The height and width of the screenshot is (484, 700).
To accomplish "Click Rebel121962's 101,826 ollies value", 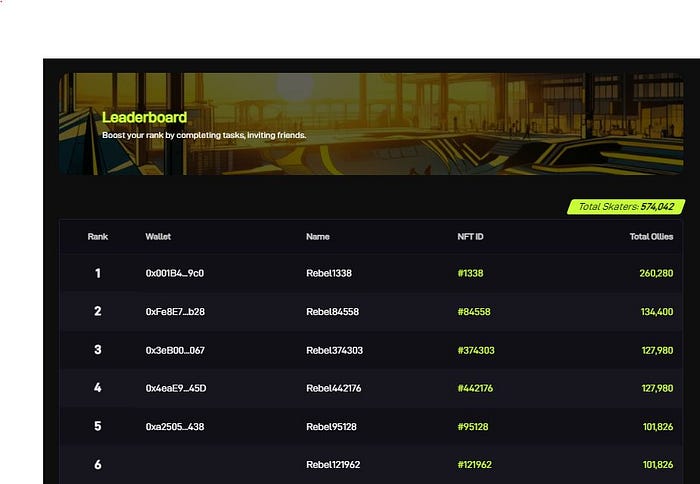I will [x=658, y=465].
